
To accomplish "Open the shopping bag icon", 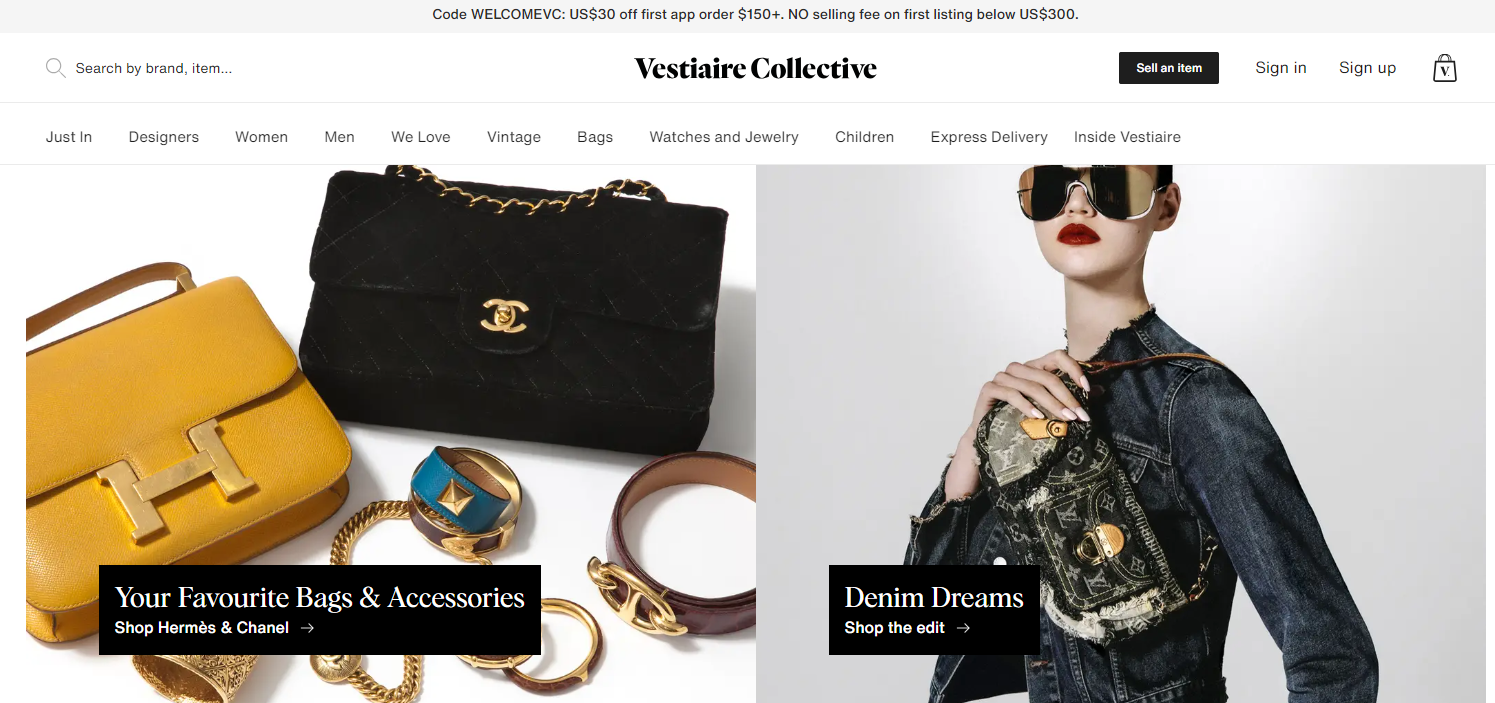I will (x=1444, y=68).
